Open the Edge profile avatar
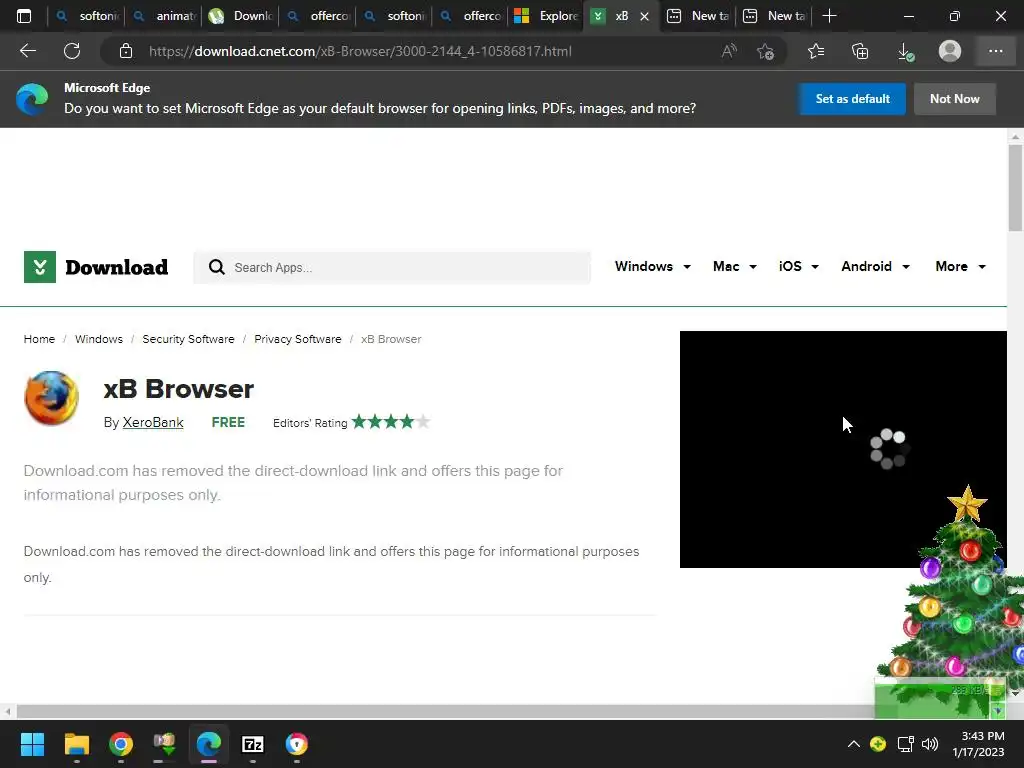The width and height of the screenshot is (1024, 768). pyautogui.click(x=950, y=51)
